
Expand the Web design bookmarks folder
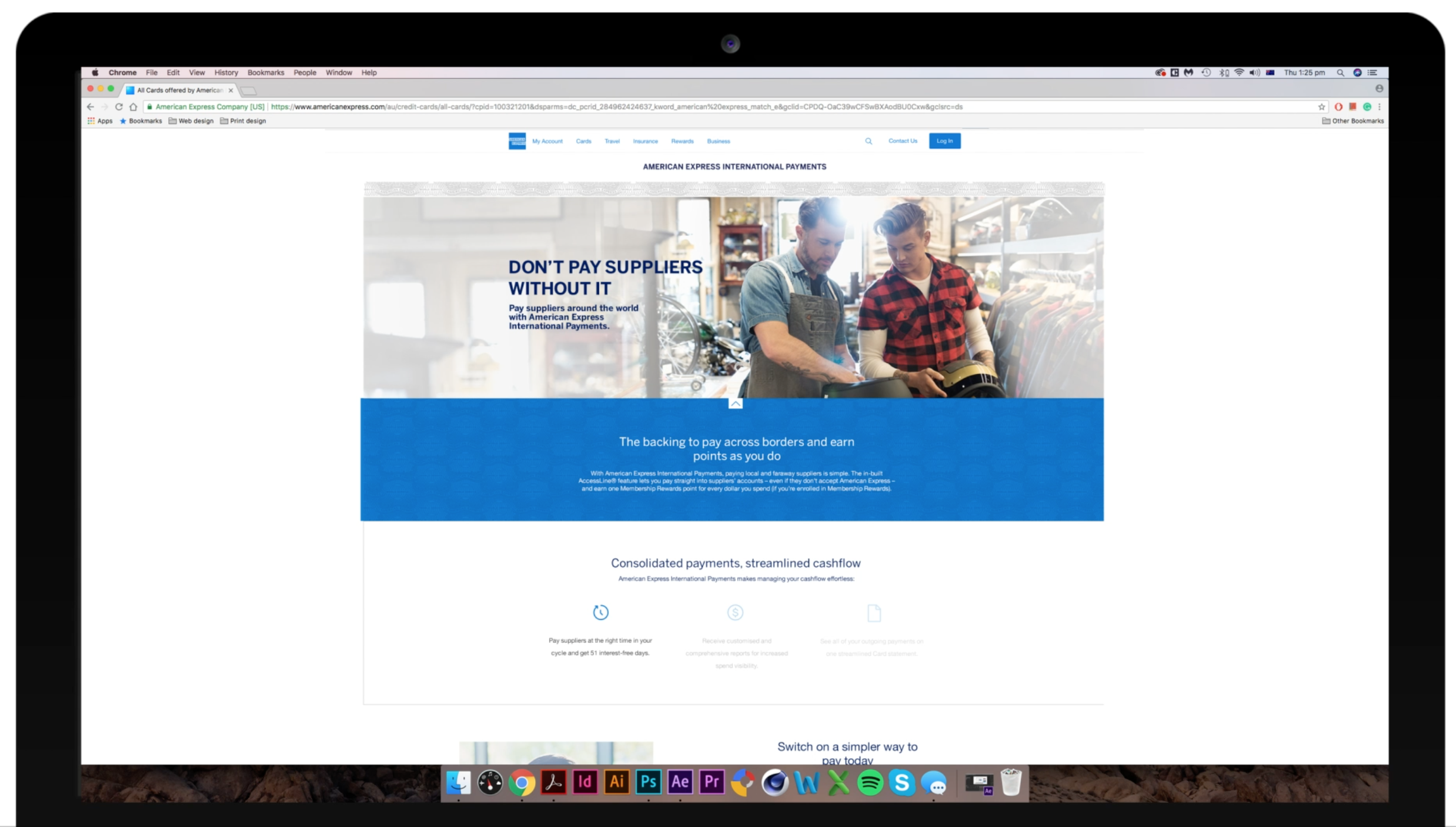pos(191,121)
